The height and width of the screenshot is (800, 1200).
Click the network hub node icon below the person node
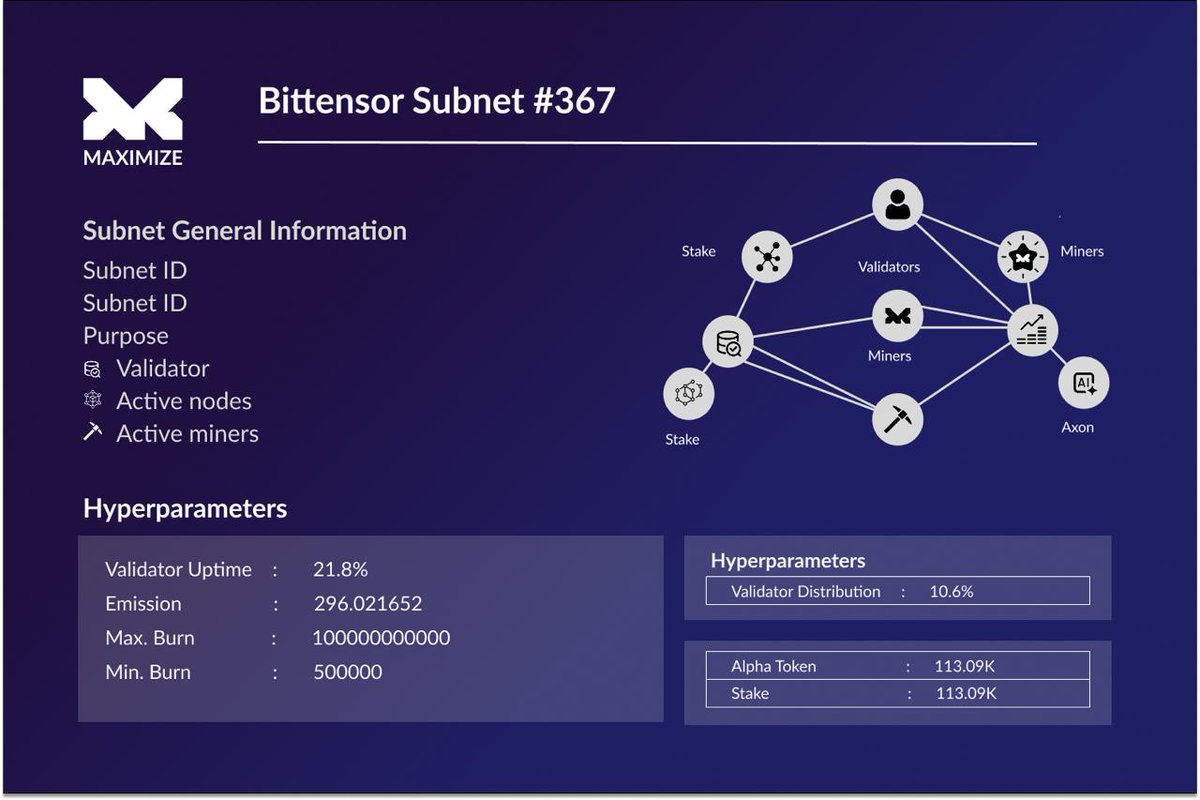pyautogui.click(x=767, y=257)
